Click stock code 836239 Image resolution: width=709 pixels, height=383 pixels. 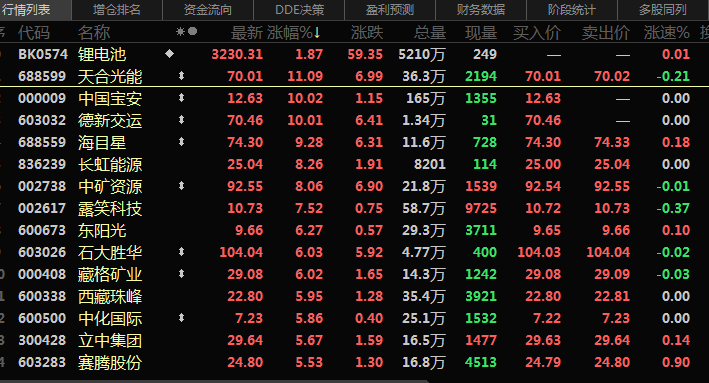[x=42, y=164]
